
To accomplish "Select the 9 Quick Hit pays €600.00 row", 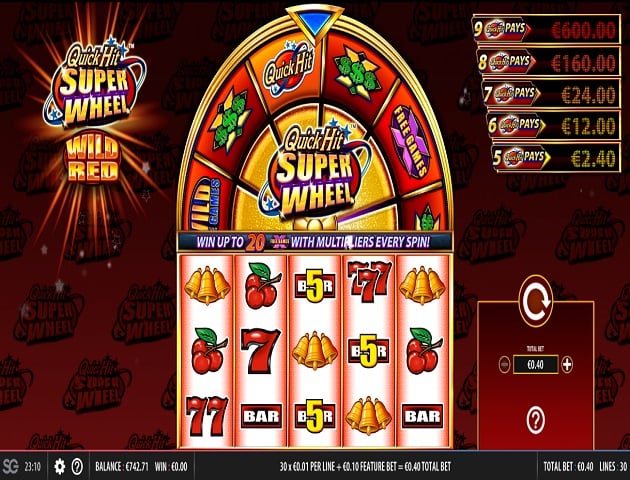I will [x=546, y=29].
